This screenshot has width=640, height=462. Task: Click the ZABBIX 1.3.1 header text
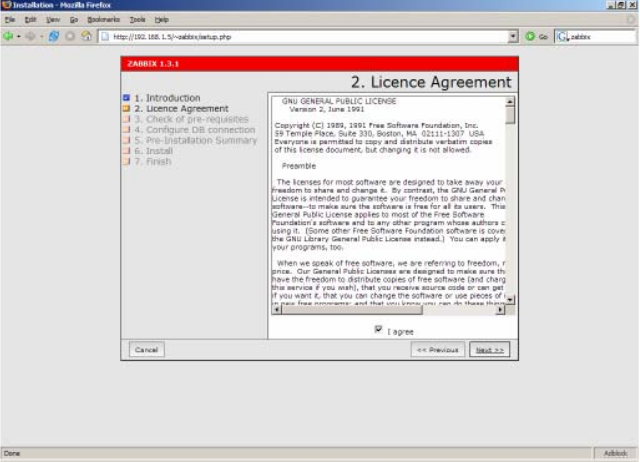pos(153,64)
